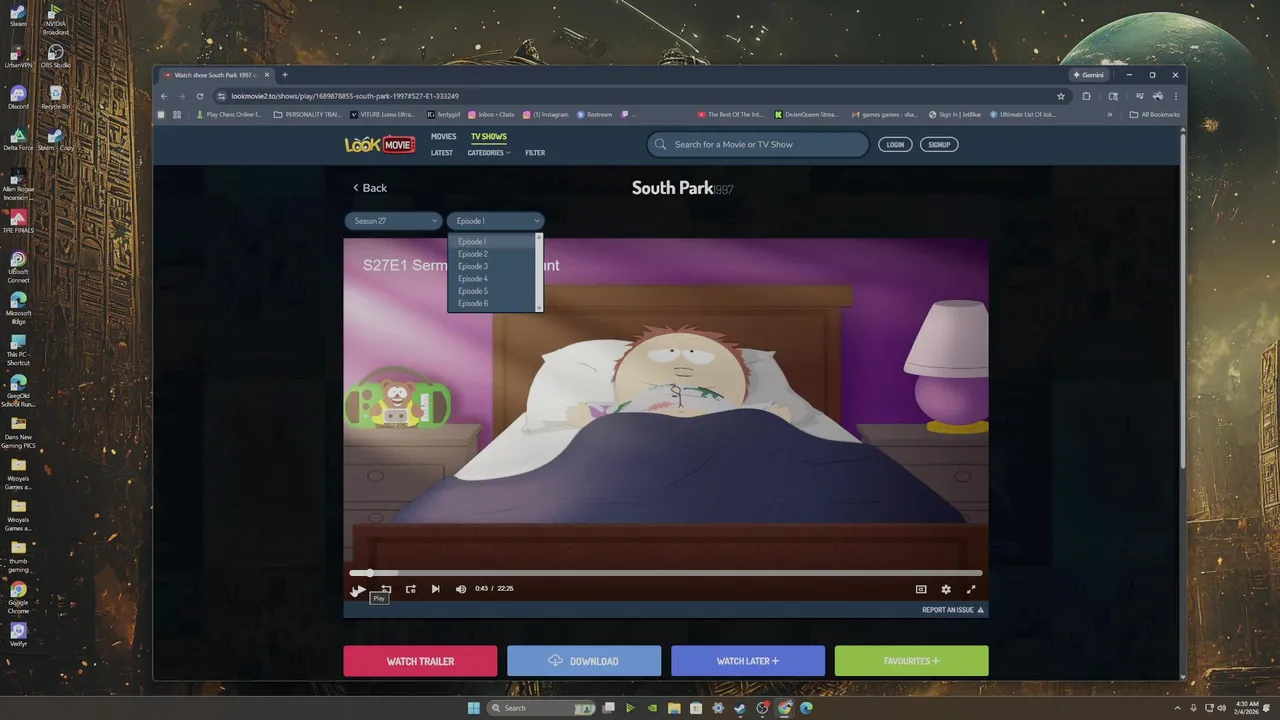
Task: Expand the bookmarks overflow chevron
Action: coord(1109,115)
